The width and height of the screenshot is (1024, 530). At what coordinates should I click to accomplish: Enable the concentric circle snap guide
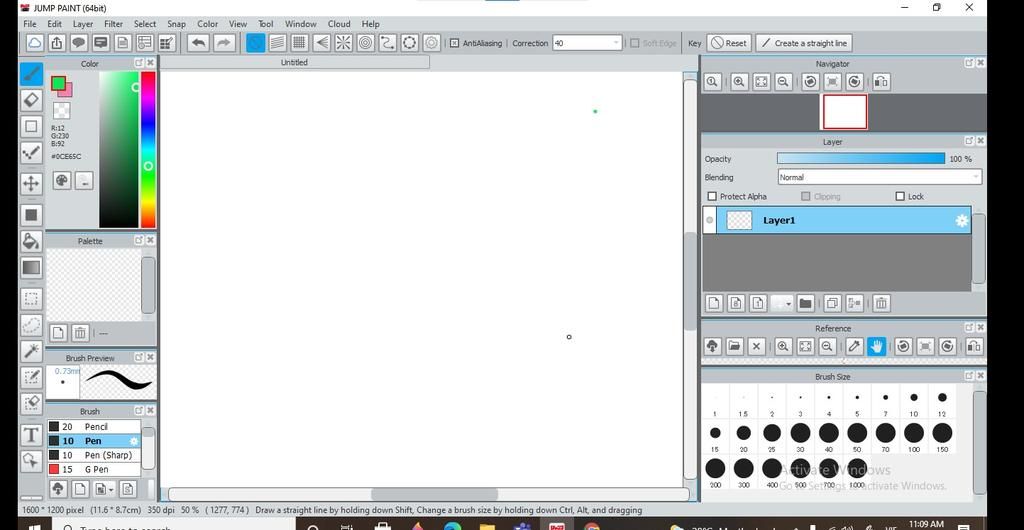(366, 43)
